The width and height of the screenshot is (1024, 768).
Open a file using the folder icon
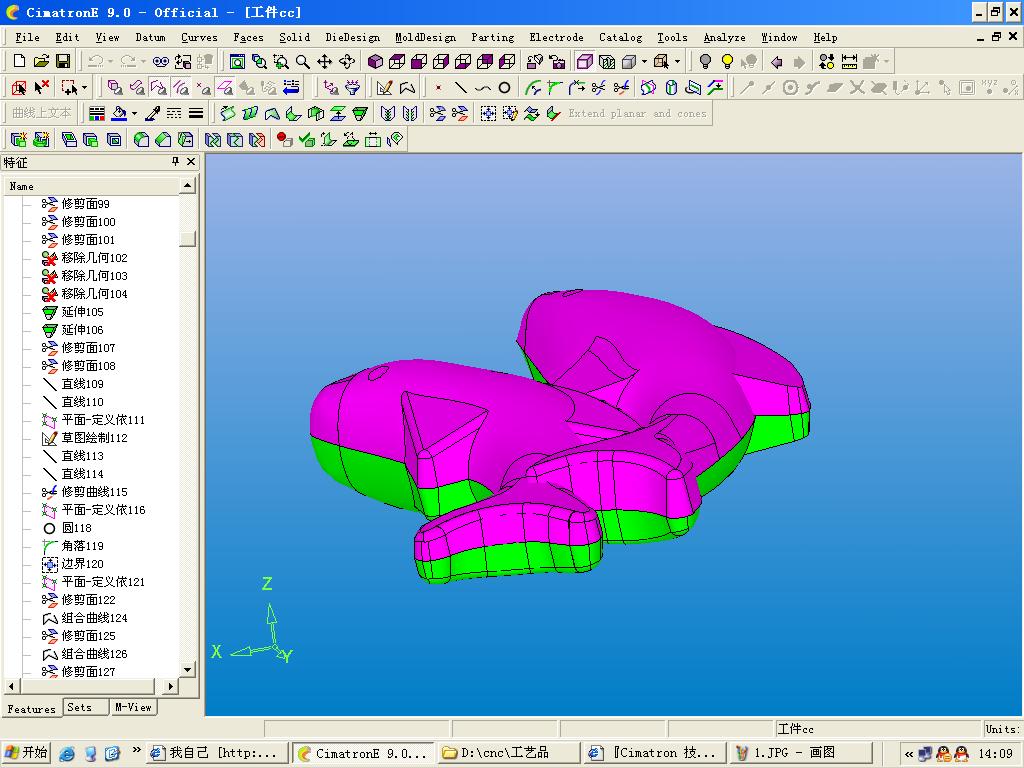pos(41,61)
